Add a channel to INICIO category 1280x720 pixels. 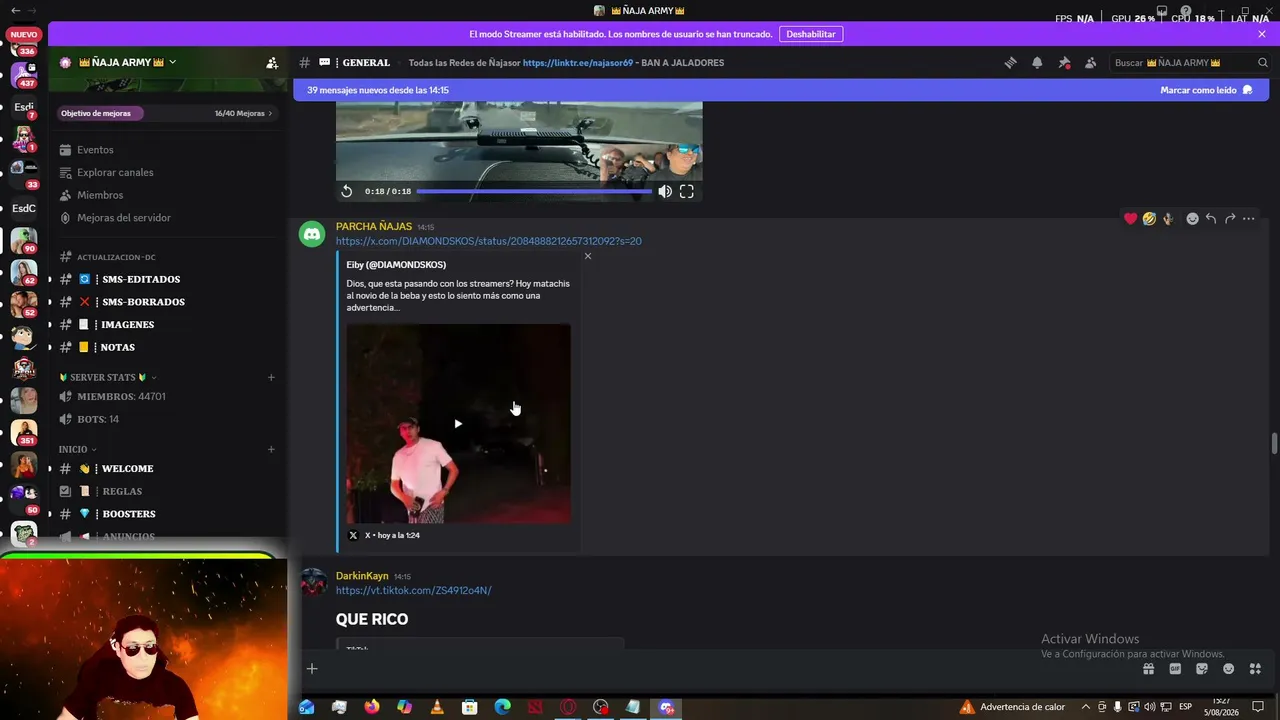click(271, 450)
